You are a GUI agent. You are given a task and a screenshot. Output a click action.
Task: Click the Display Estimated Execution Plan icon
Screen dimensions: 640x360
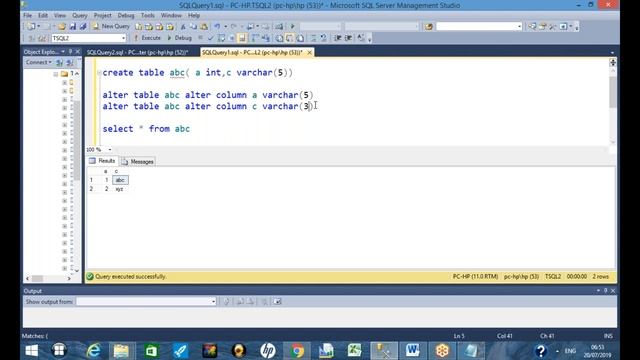point(221,38)
